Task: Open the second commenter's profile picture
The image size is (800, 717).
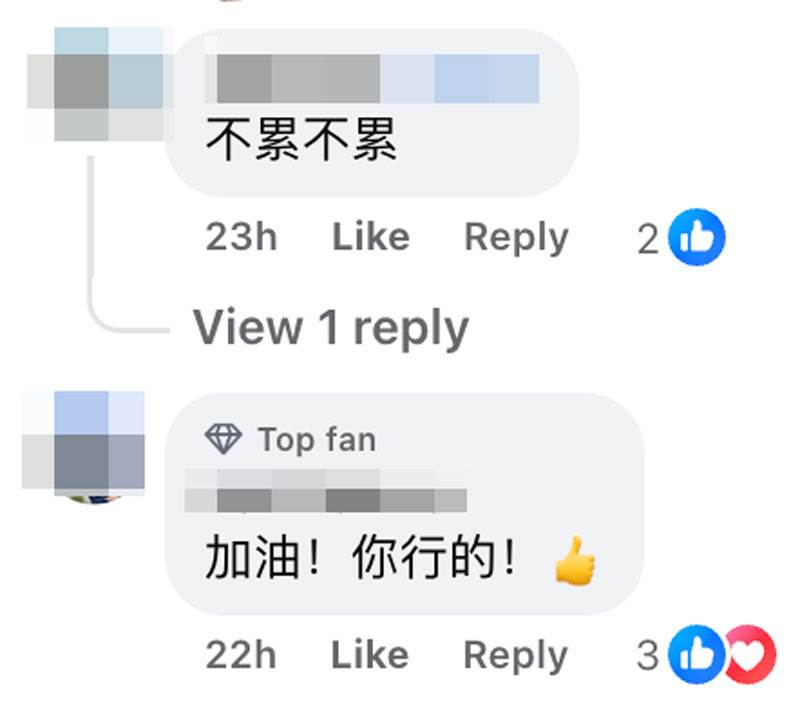Action: pyautogui.click(x=83, y=447)
